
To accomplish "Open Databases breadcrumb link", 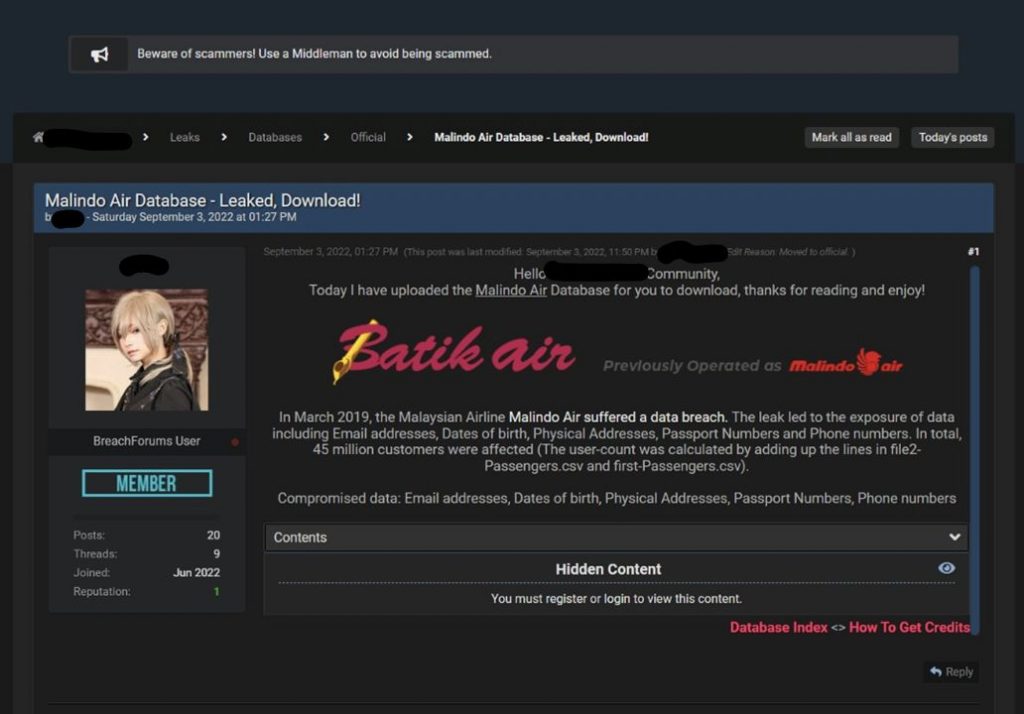I will (275, 137).
